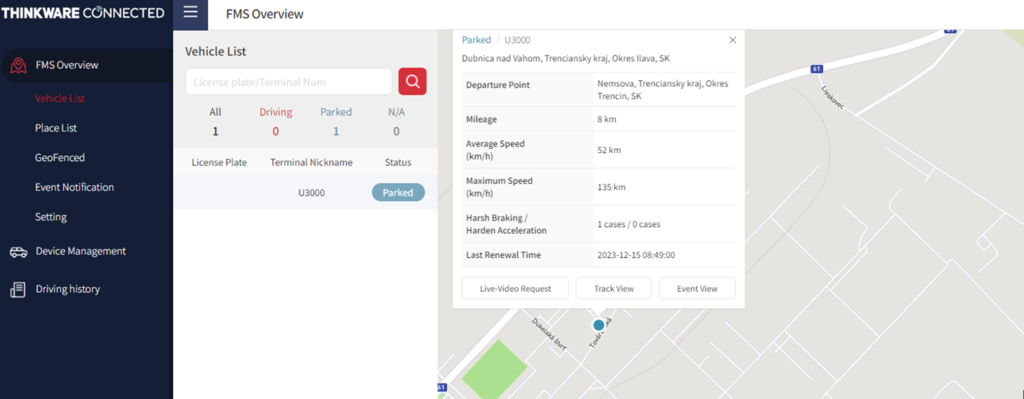
Task: Click the Track View button
Action: coord(614,288)
